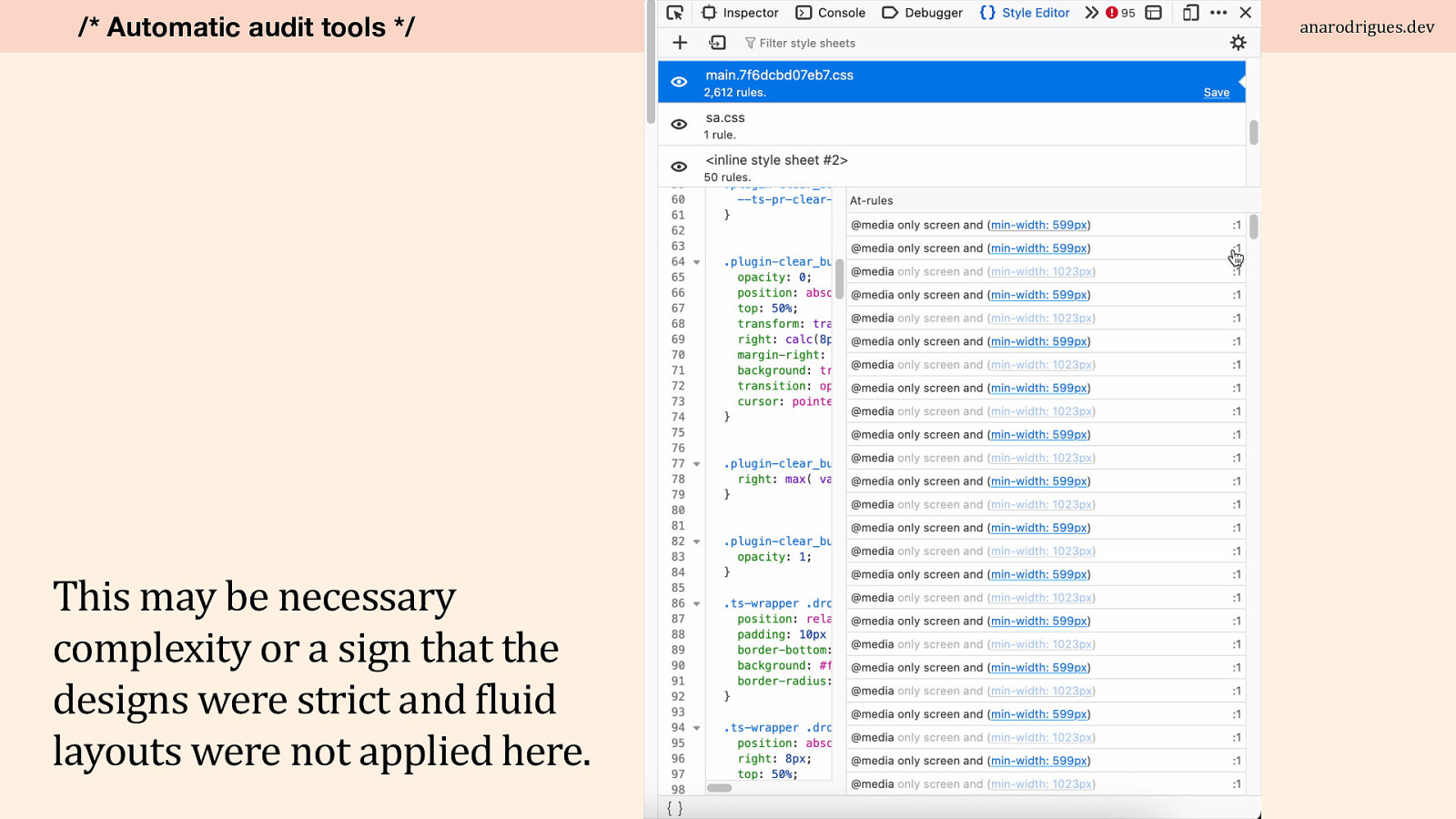Click the 'top: 50%;' on line 67
The width and height of the screenshot is (1456, 819).
click(x=767, y=308)
